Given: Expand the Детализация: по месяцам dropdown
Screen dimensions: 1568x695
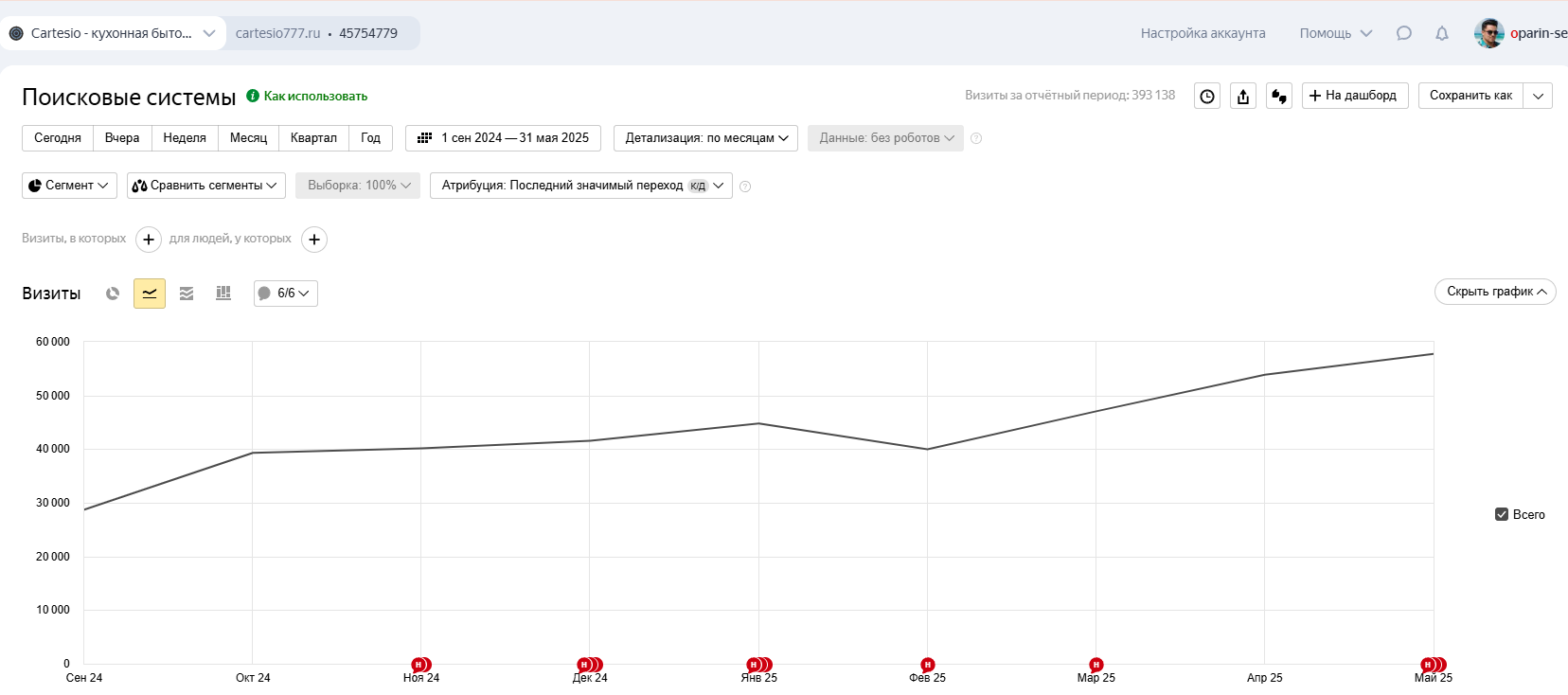Looking at the screenshot, I should [x=705, y=138].
